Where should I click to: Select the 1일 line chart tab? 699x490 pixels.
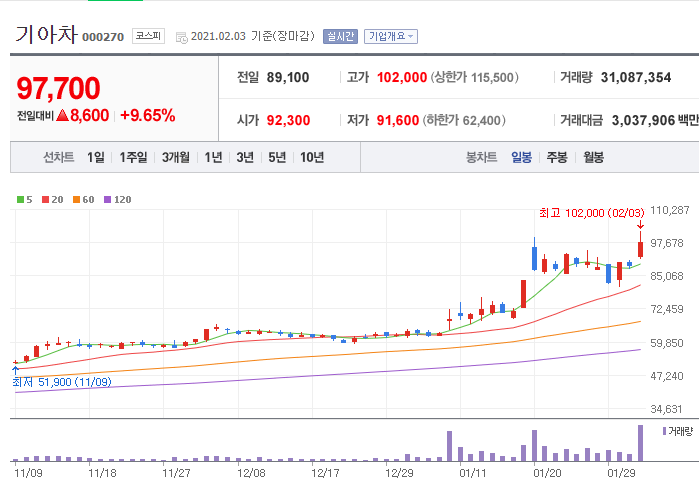pos(95,157)
